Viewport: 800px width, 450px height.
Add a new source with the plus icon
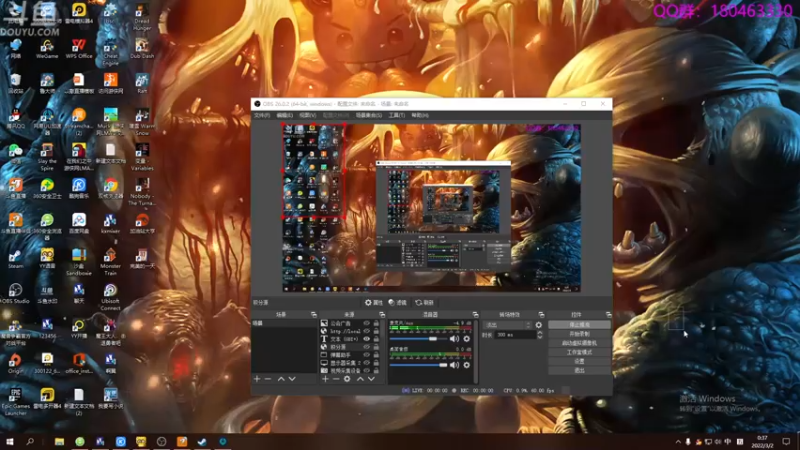(325, 379)
